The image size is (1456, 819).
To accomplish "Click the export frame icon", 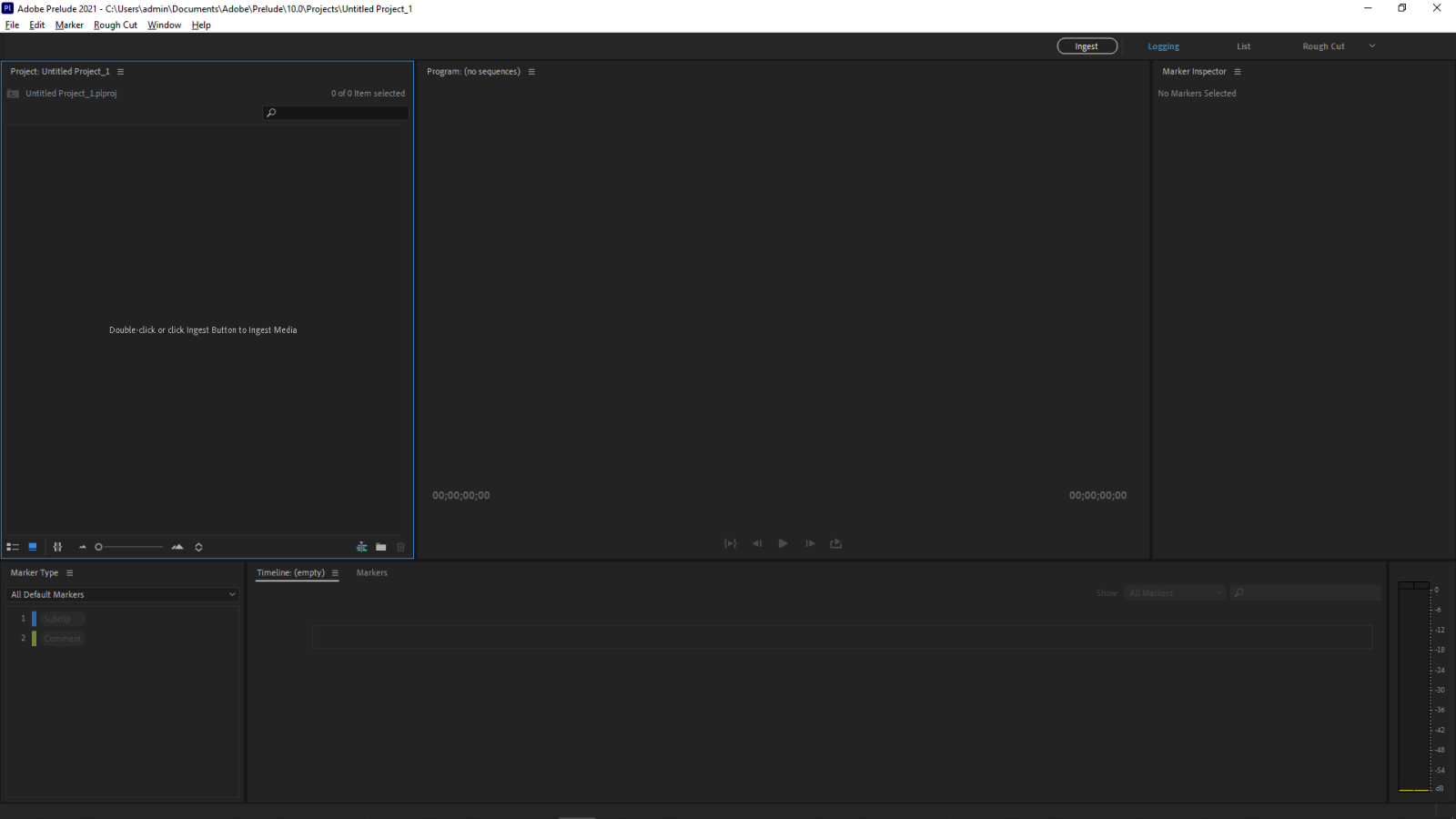I will 836,543.
